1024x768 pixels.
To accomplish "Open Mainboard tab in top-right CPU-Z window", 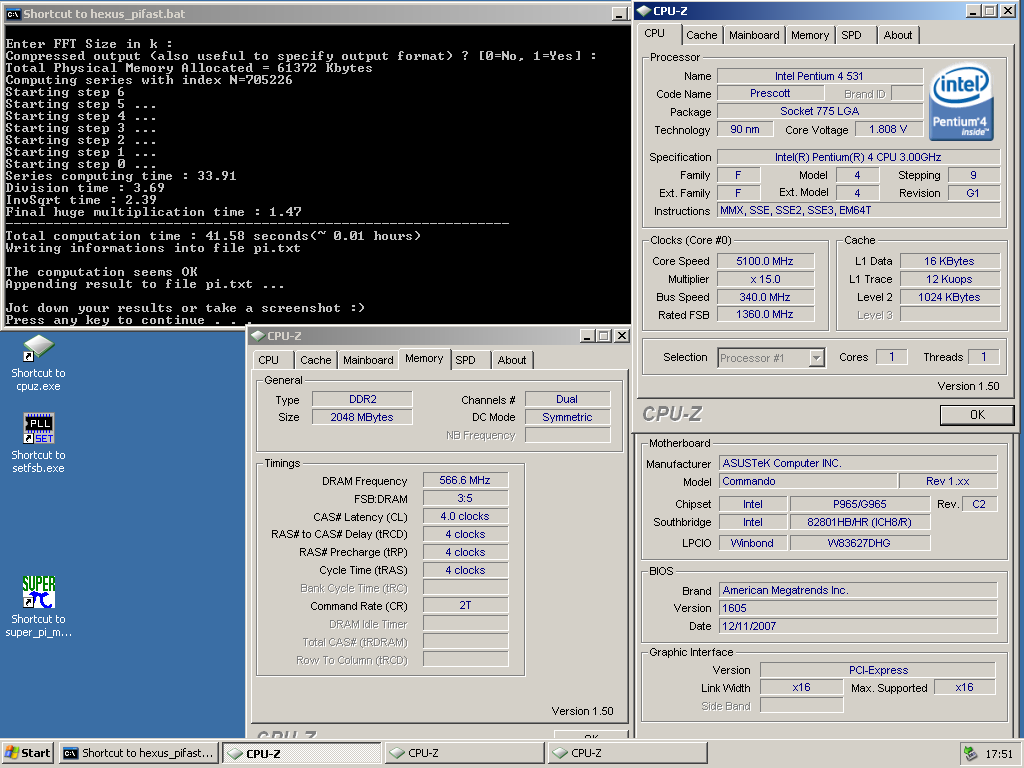I will click(x=754, y=35).
